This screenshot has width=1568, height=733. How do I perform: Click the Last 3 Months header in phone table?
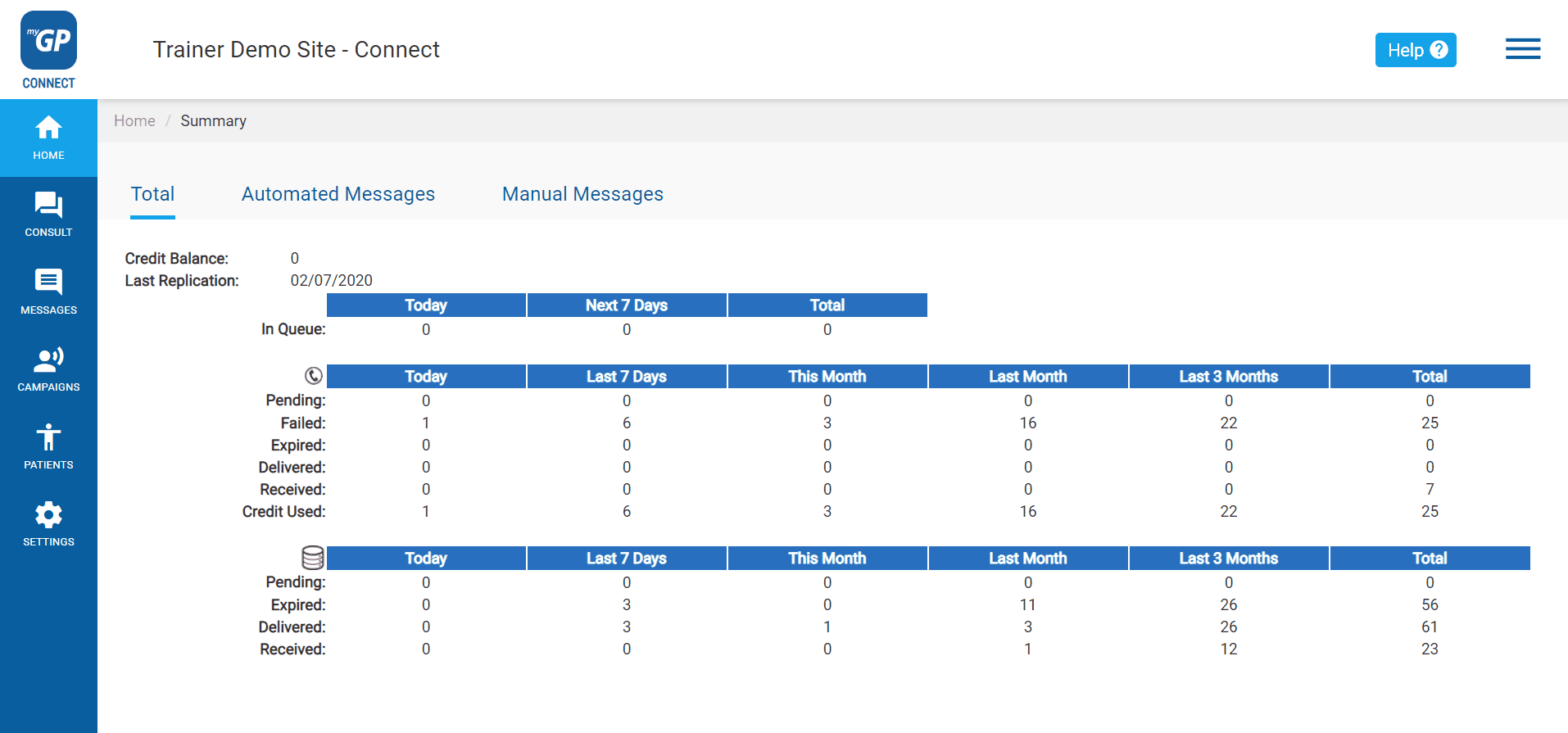pos(1229,377)
